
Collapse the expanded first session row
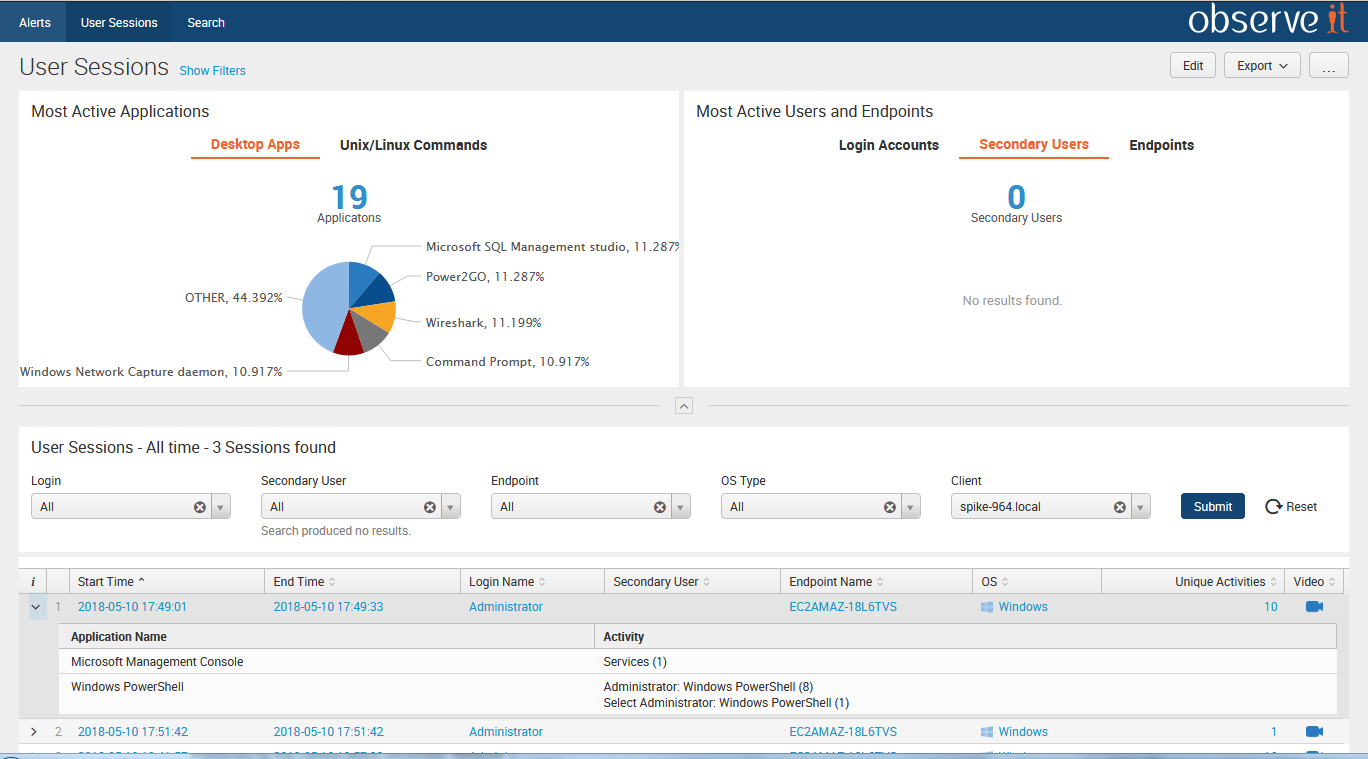coord(36,607)
